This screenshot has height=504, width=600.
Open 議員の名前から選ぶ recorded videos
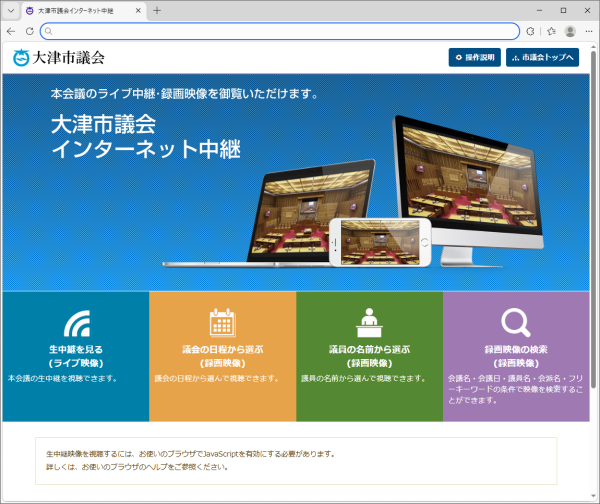pyautogui.click(x=369, y=356)
